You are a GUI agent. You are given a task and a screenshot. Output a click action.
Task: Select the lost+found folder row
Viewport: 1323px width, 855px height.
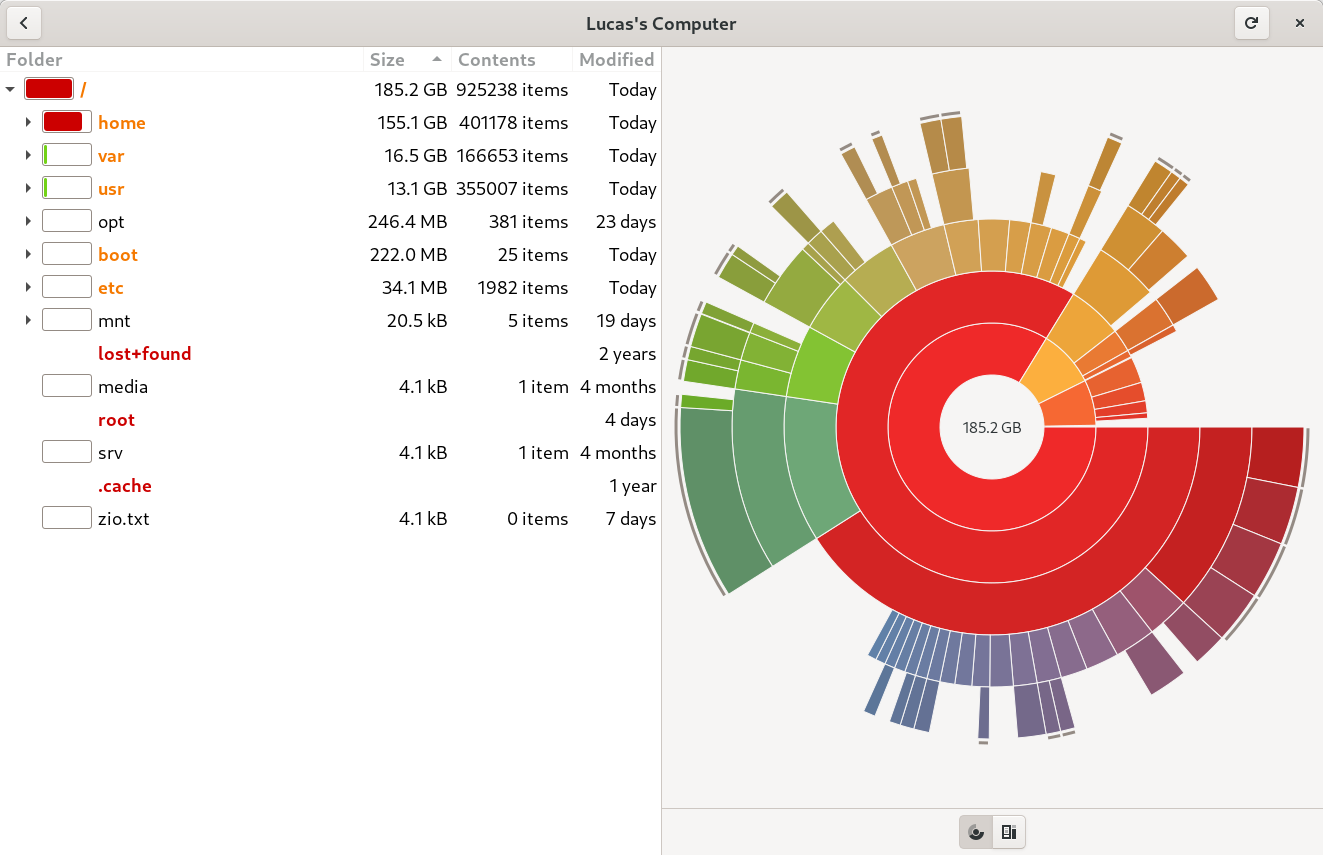point(144,354)
